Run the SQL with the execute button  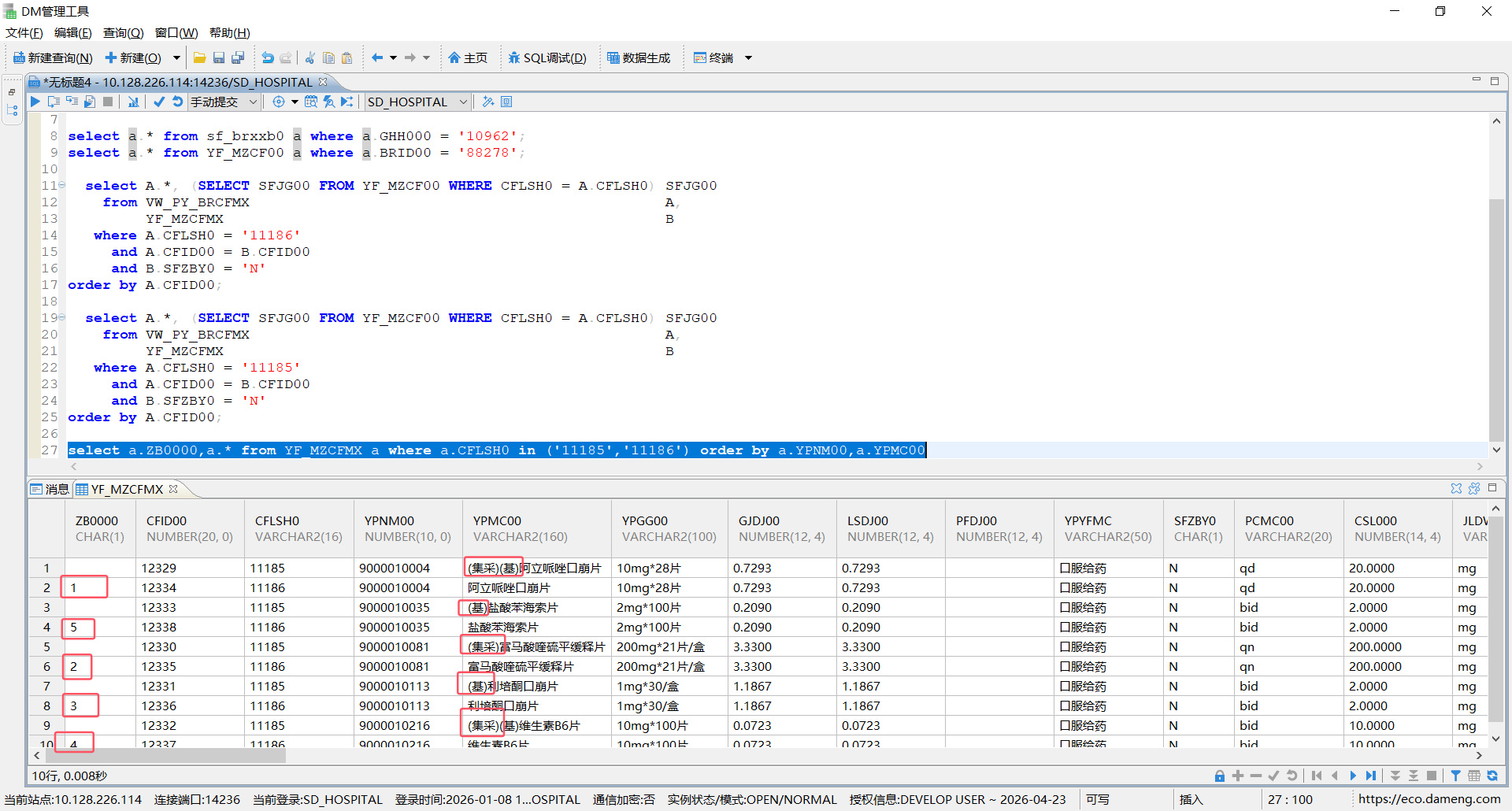point(35,102)
